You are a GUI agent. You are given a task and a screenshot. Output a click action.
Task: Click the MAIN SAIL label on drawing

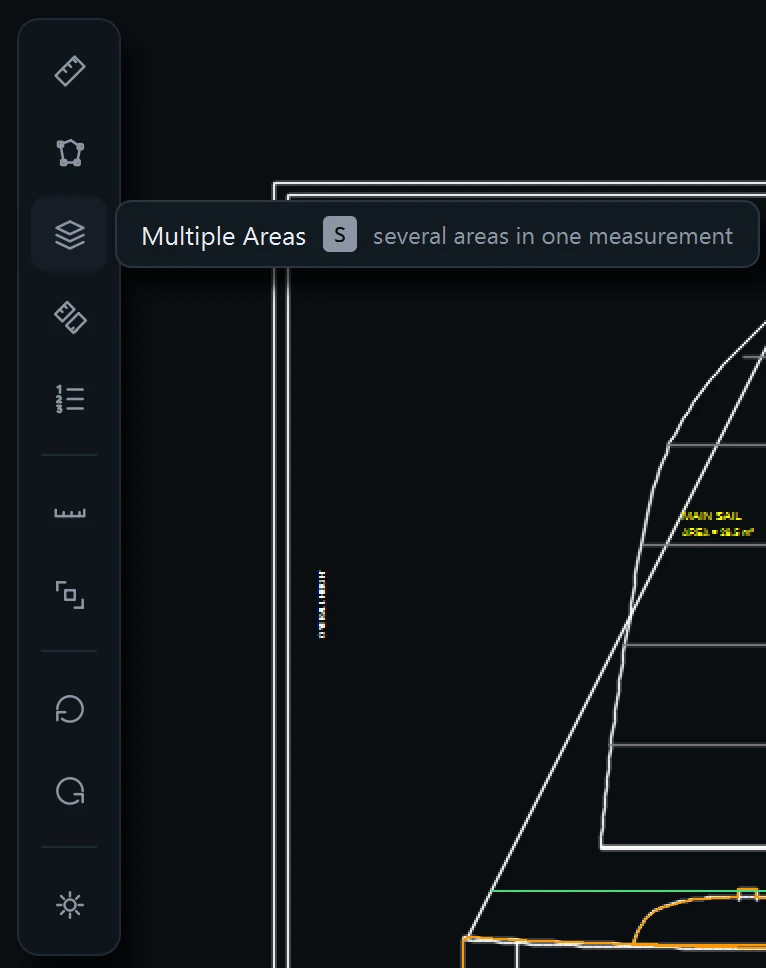712,516
